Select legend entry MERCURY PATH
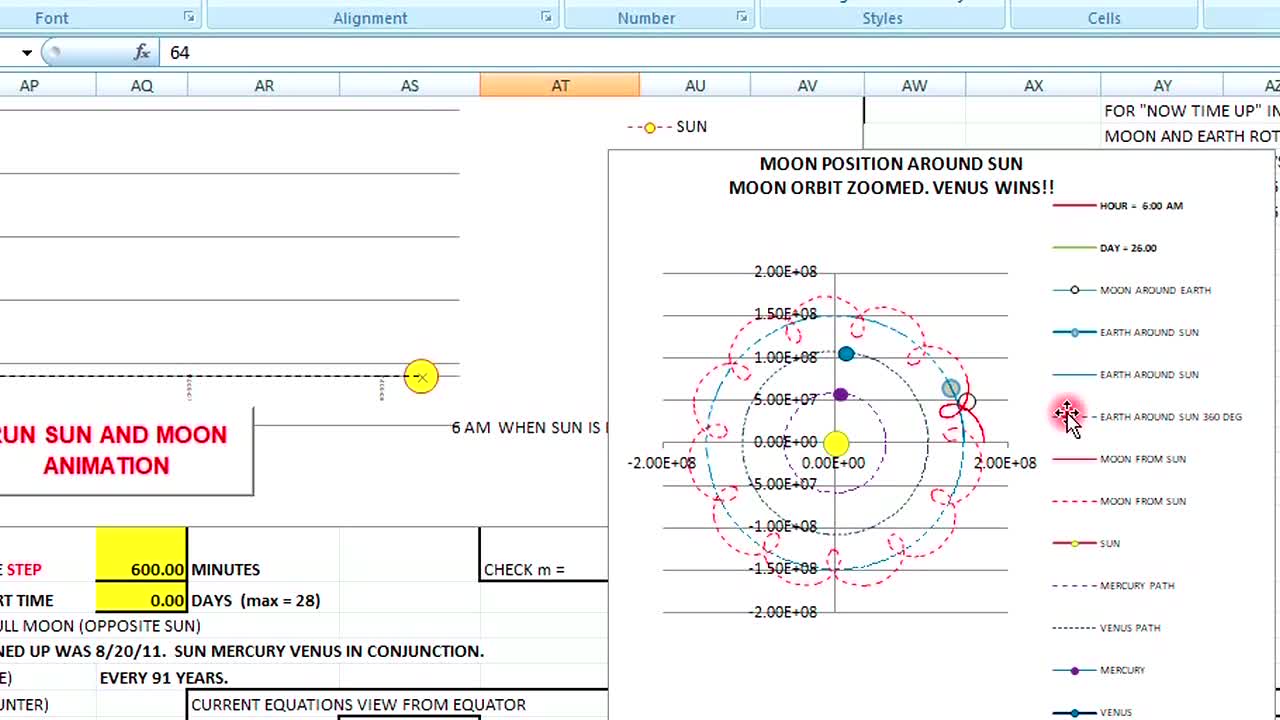Image resolution: width=1280 pixels, height=720 pixels. click(1114, 586)
